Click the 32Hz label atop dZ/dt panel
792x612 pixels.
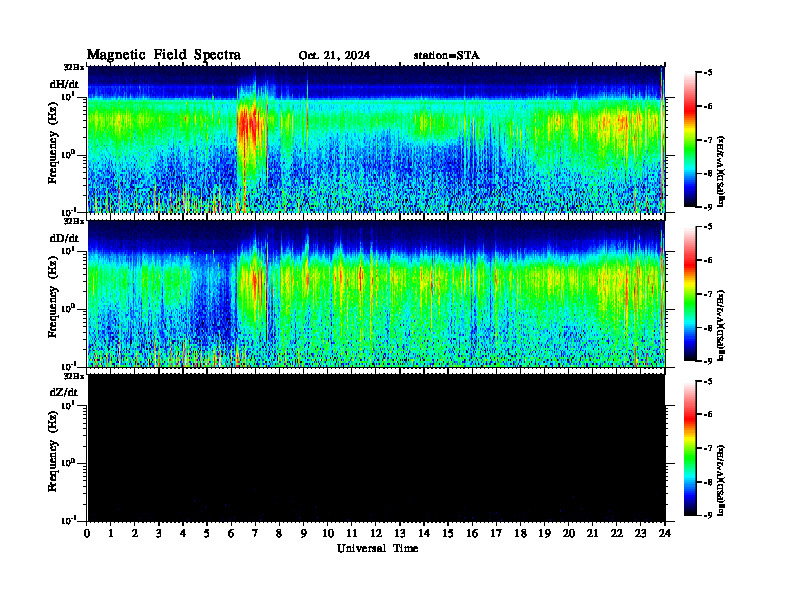[74, 376]
